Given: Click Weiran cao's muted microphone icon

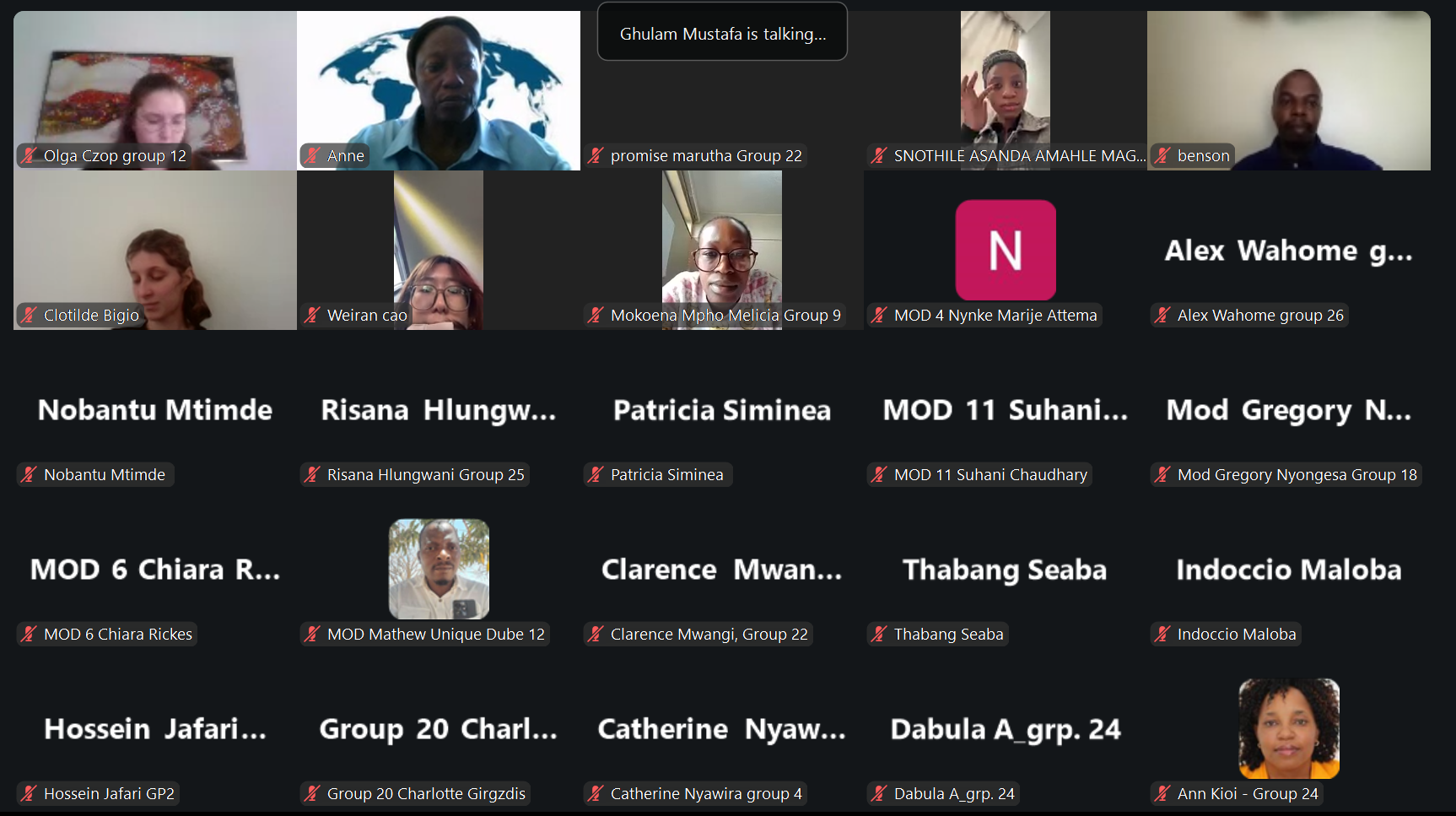Looking at the screenshot, I should pyautogui.click(x=313, y=315).
